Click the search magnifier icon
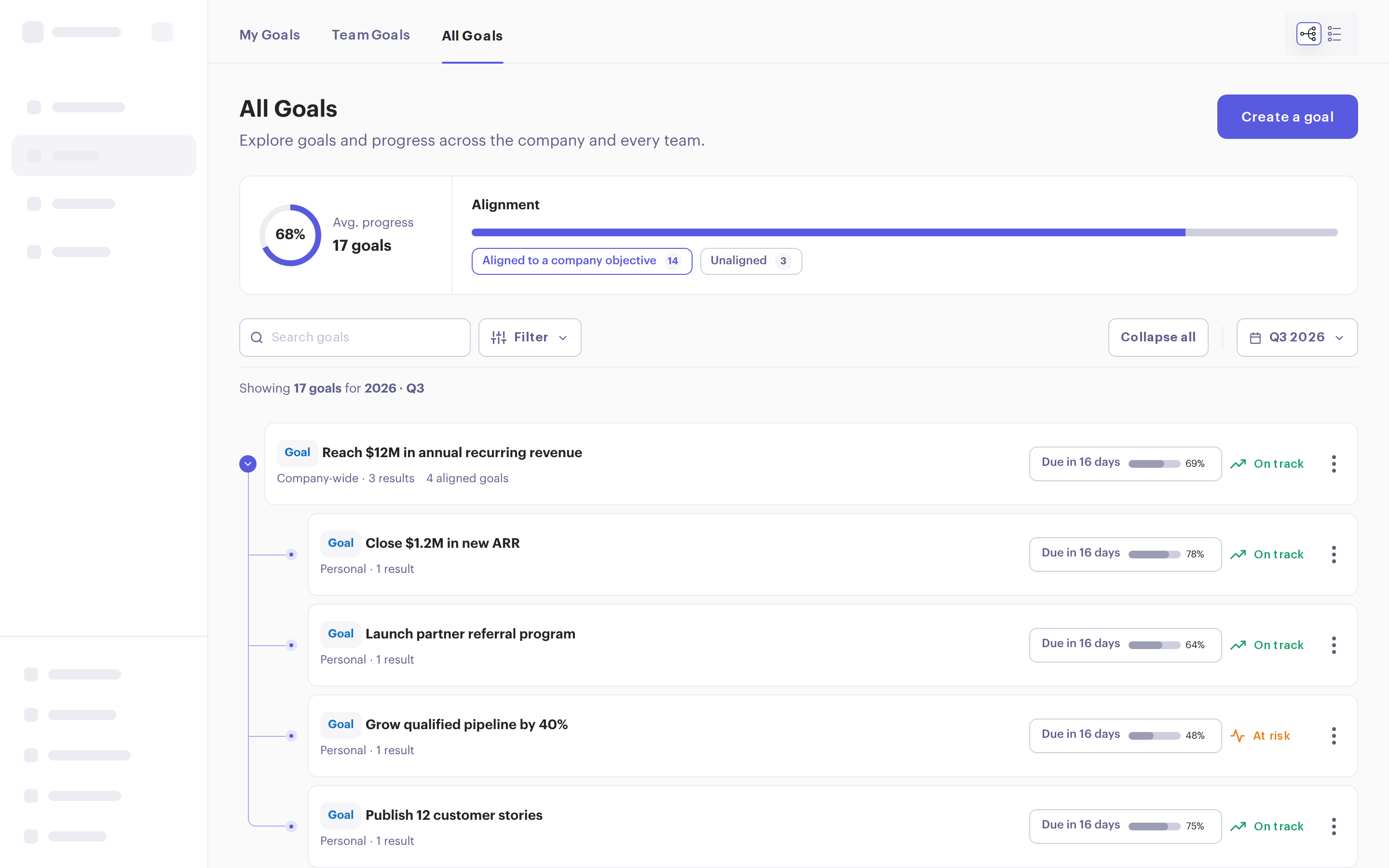The image size is (1389, 868). point(257,338)
